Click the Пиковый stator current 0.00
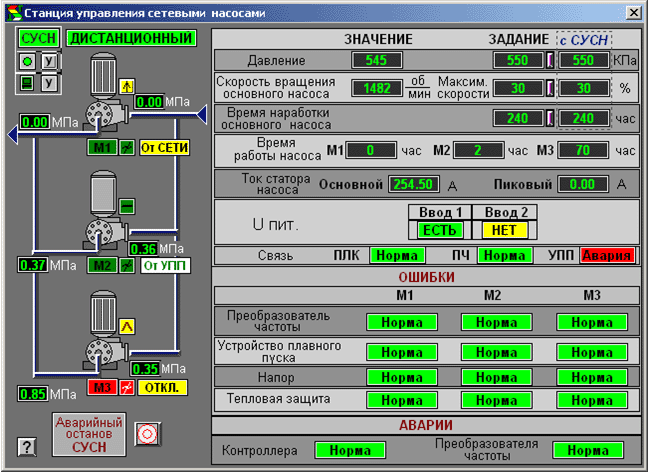 coord(584,184)
